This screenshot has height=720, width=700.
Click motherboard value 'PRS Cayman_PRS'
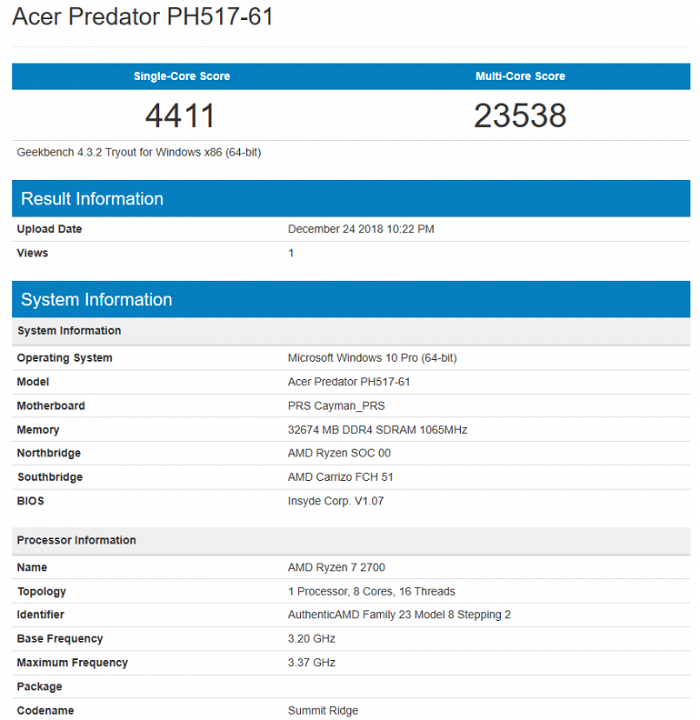point(336,406)
